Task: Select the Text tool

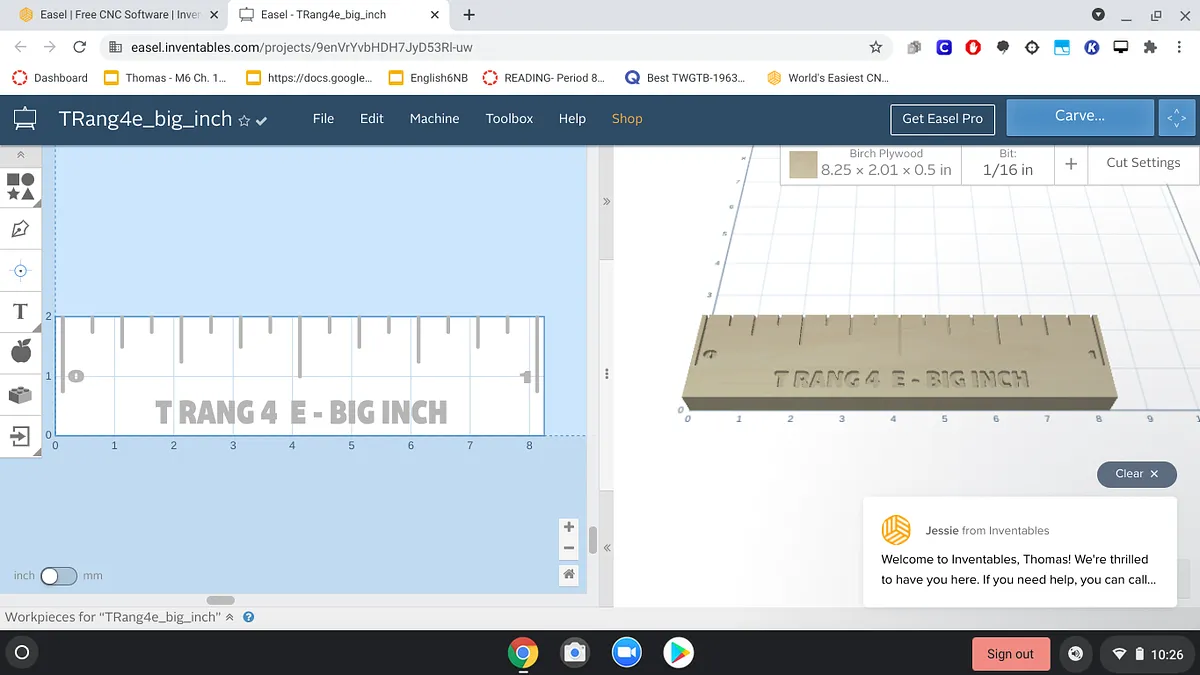Action: pos(20,311)
